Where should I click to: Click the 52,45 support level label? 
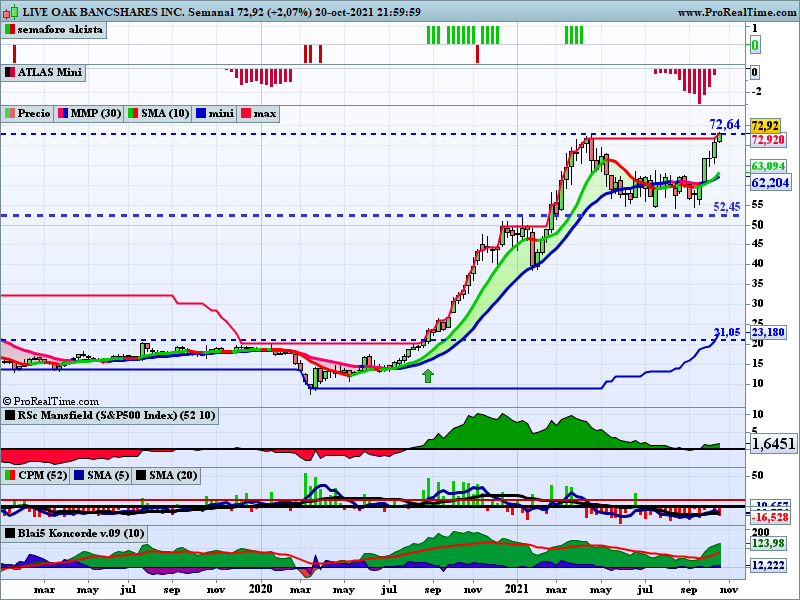pos(727,207)
